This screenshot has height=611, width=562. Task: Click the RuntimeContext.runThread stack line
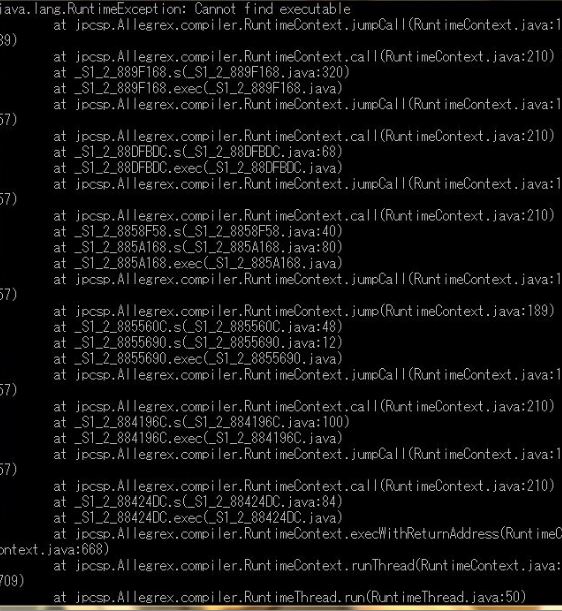[308, 566]
